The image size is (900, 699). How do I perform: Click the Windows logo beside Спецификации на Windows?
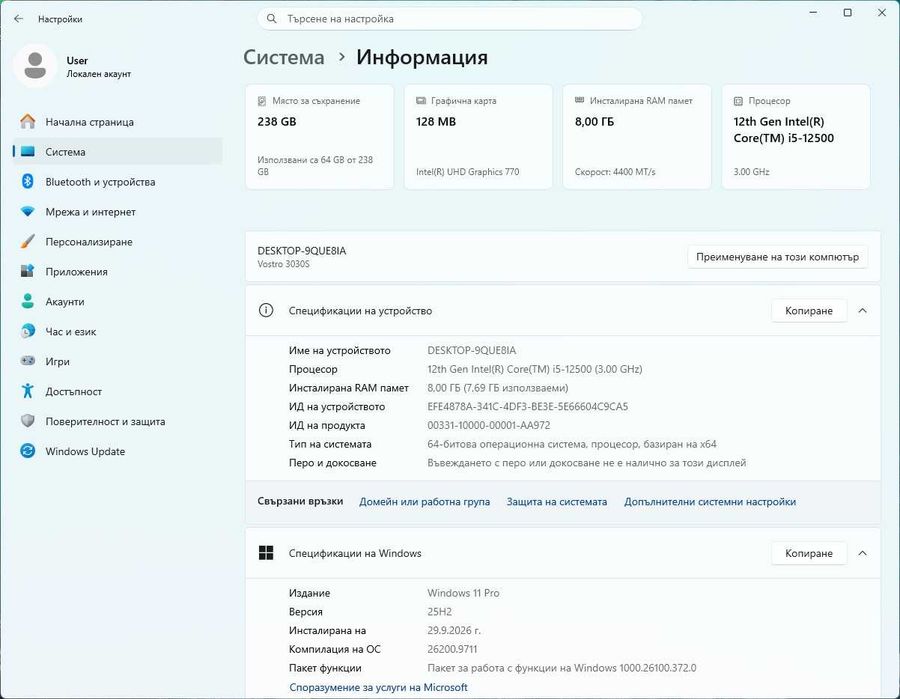[x=266, y=553]
